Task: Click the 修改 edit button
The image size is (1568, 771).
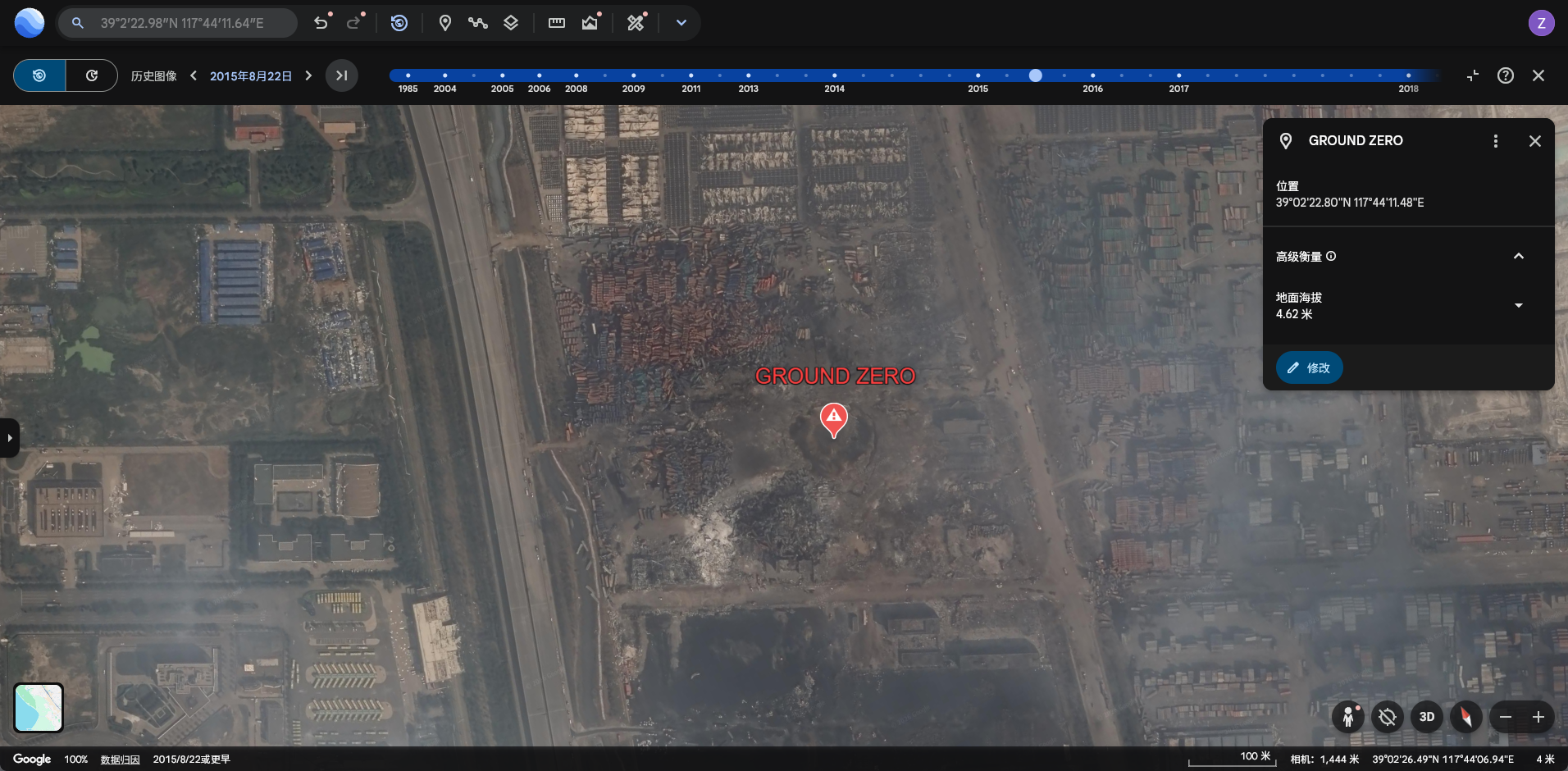Action: pyautogui.click(x=1309, y=367)
